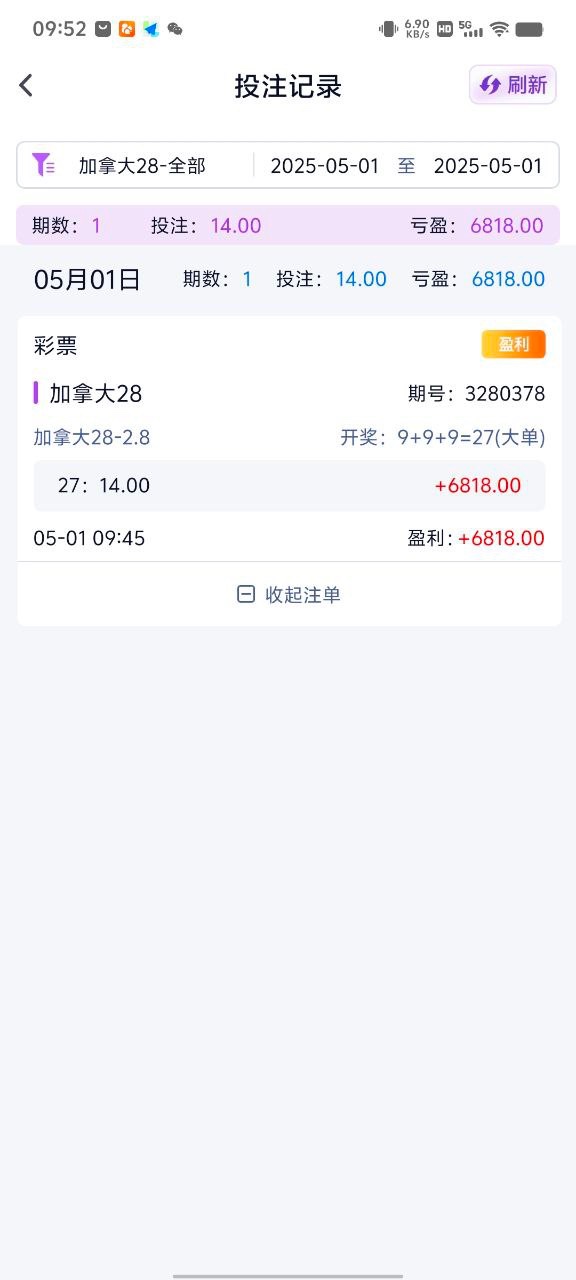Click the orange 盈利 profit badge

tap(513, 343)
